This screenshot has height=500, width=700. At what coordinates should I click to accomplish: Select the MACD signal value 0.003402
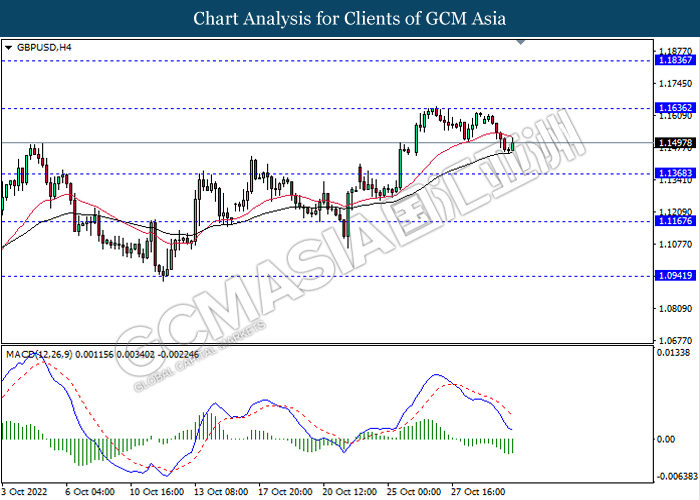(136, 355)
